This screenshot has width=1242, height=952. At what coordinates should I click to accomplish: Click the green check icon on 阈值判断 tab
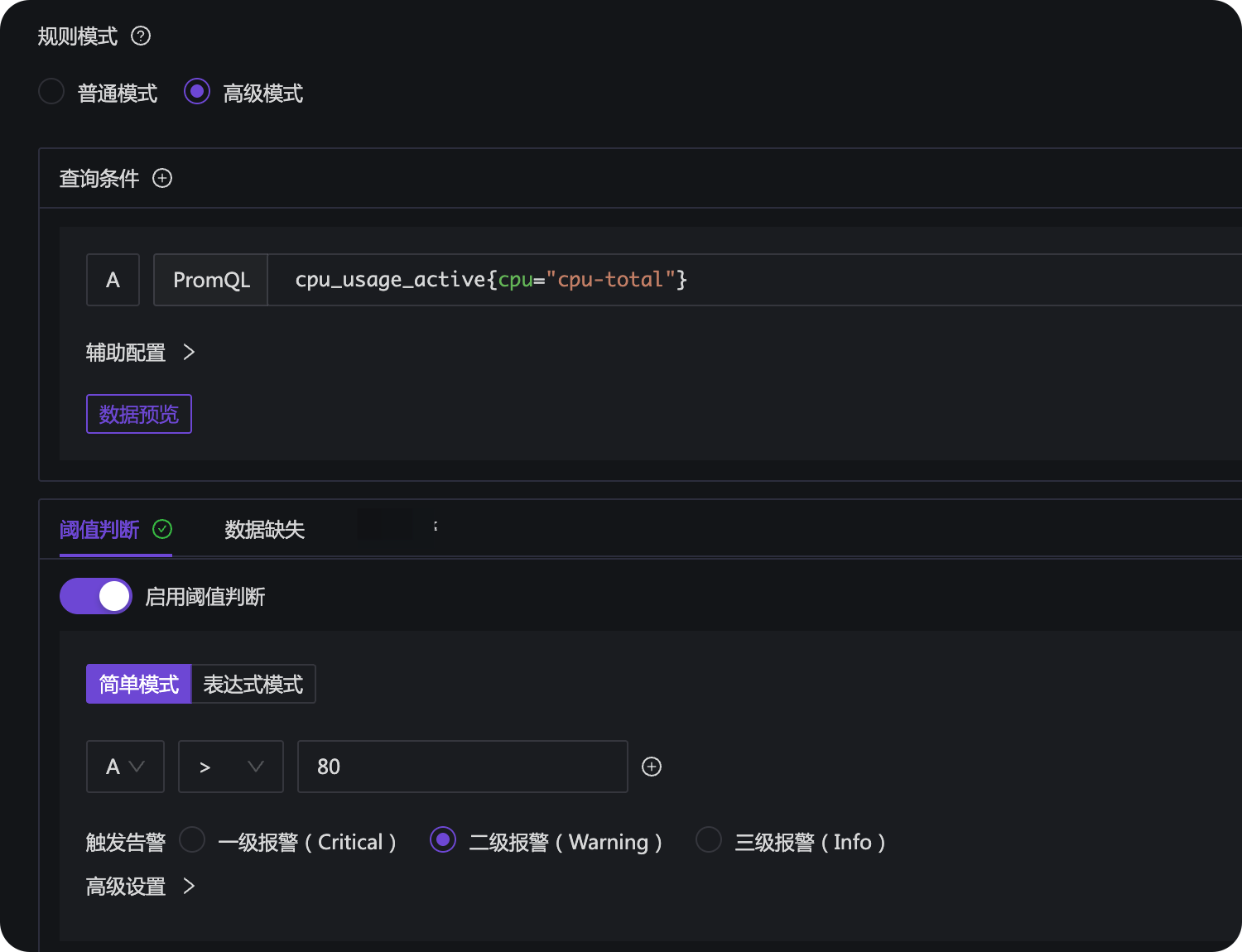point(162,529)
